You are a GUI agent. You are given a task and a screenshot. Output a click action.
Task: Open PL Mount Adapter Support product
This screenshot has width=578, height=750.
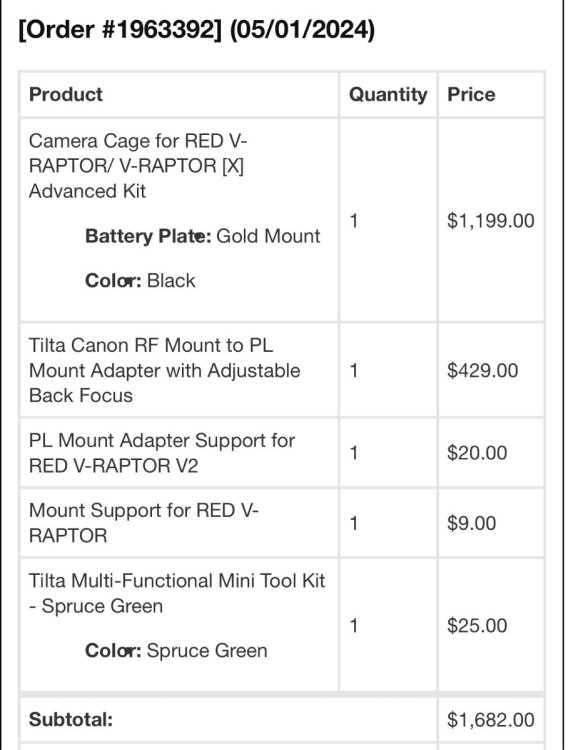162,452
